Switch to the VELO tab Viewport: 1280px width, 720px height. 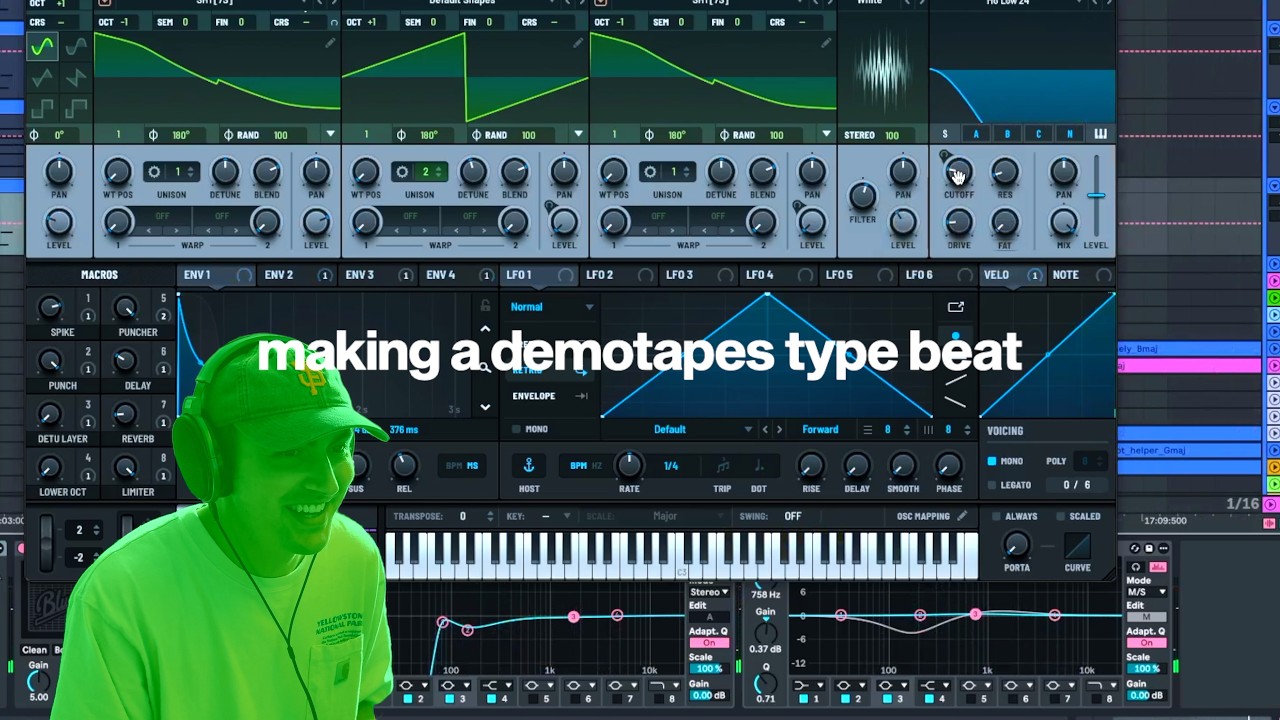pos(1012,275)
